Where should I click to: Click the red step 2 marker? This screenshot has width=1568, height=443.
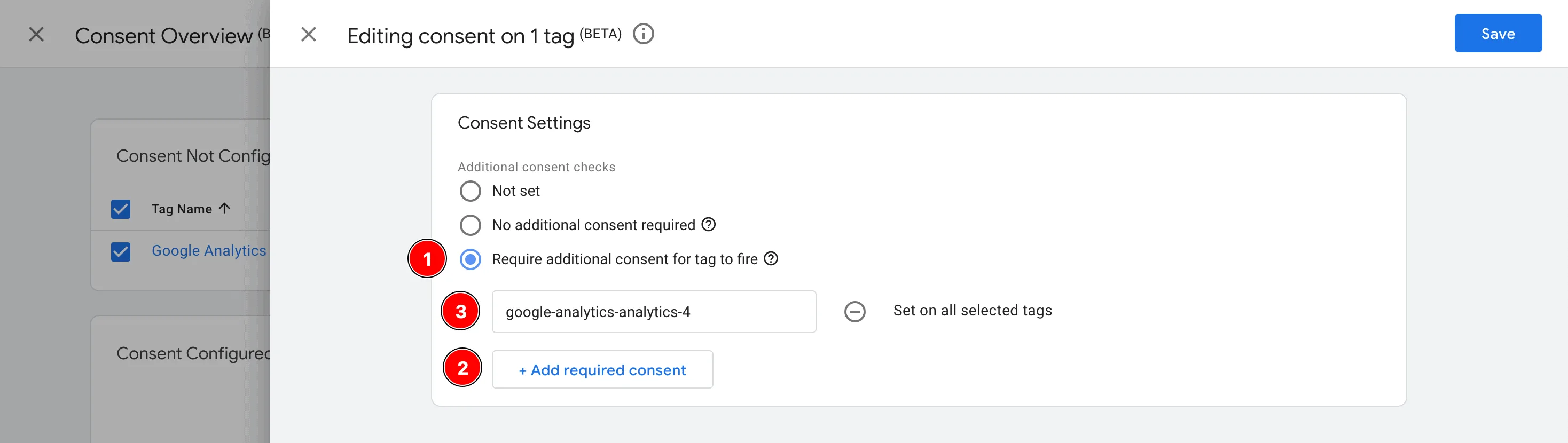point(462,368)
